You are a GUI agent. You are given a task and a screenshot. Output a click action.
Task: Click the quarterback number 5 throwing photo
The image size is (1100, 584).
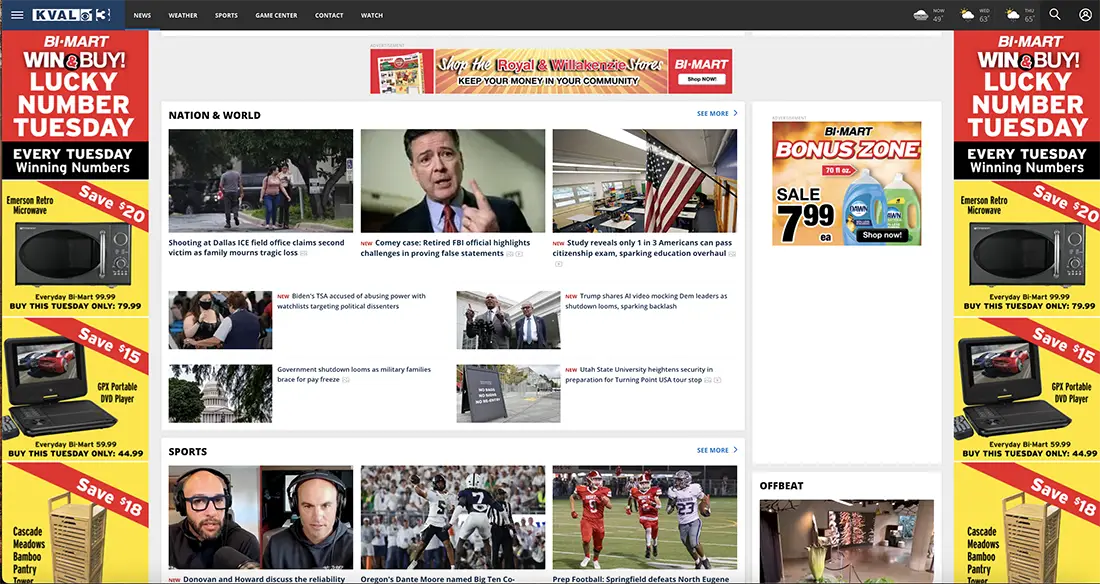point(452,517)
